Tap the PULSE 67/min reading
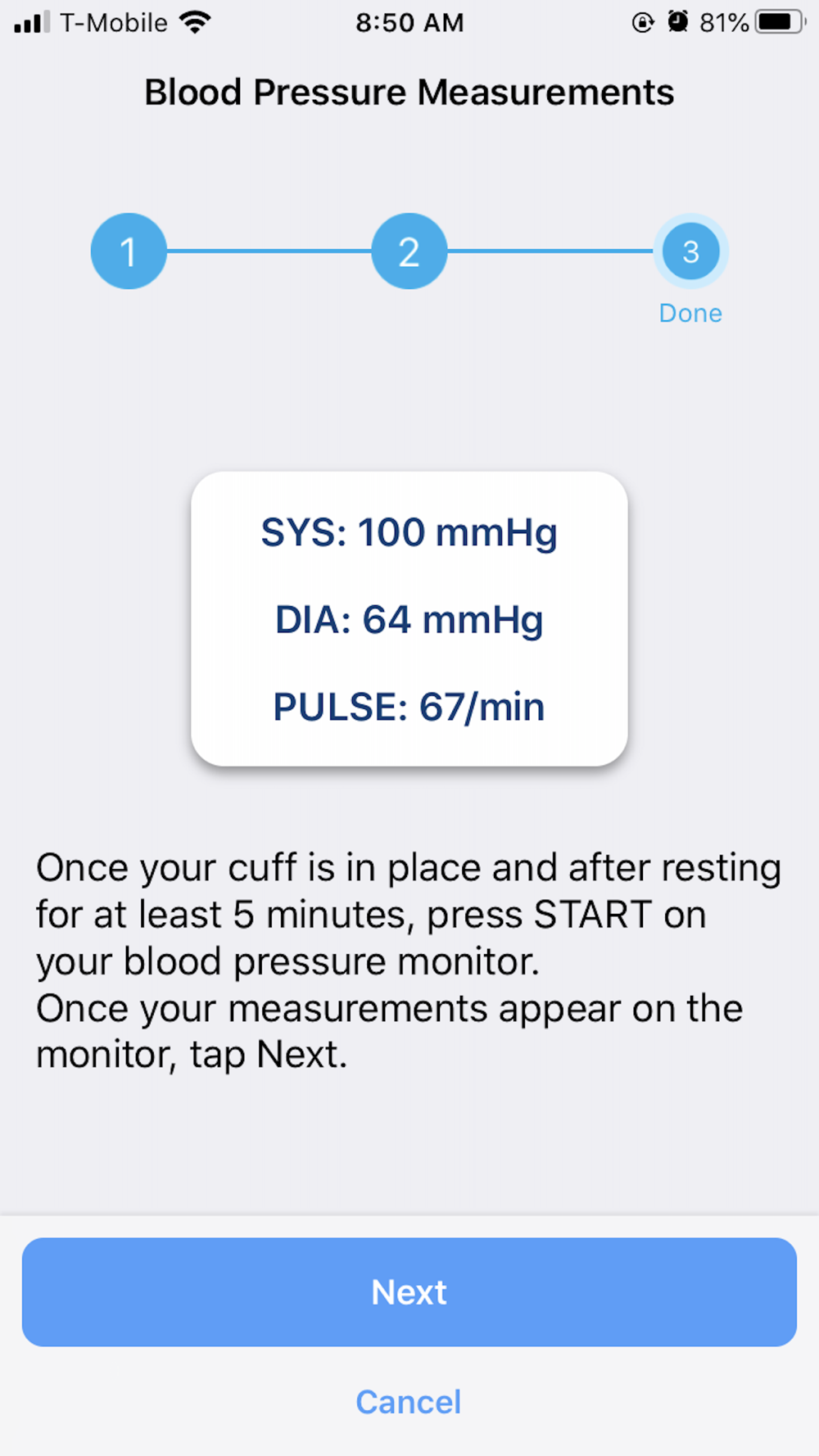 [409, 707]
